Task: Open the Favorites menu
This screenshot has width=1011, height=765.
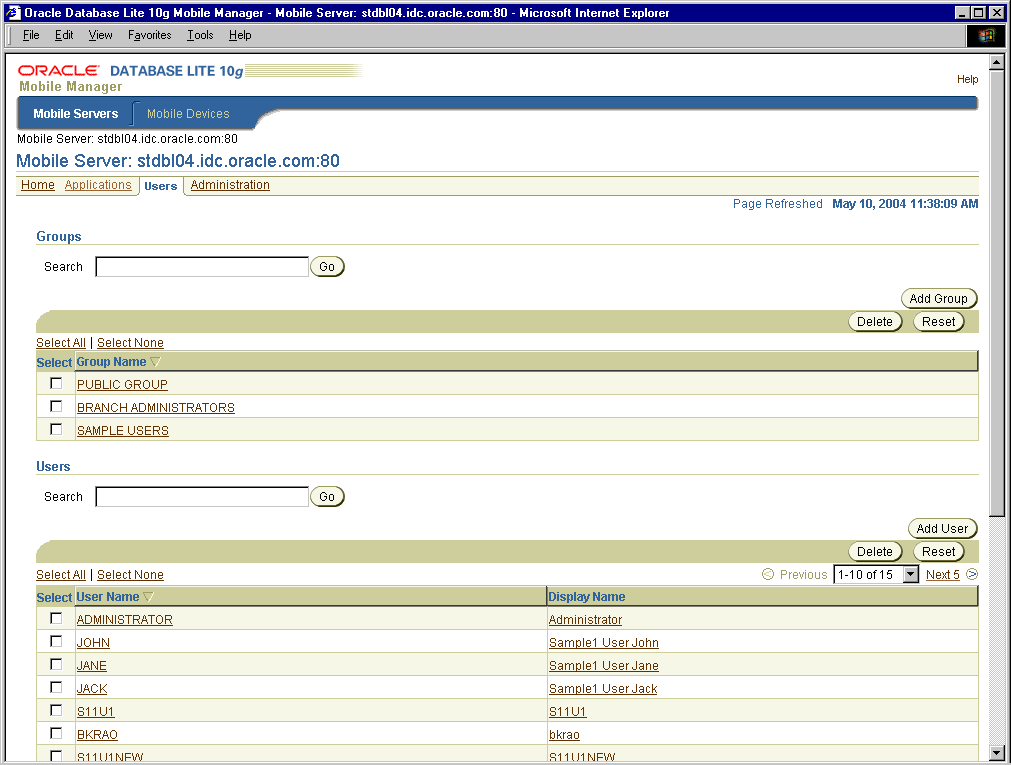Action: (x=150, y=35)
